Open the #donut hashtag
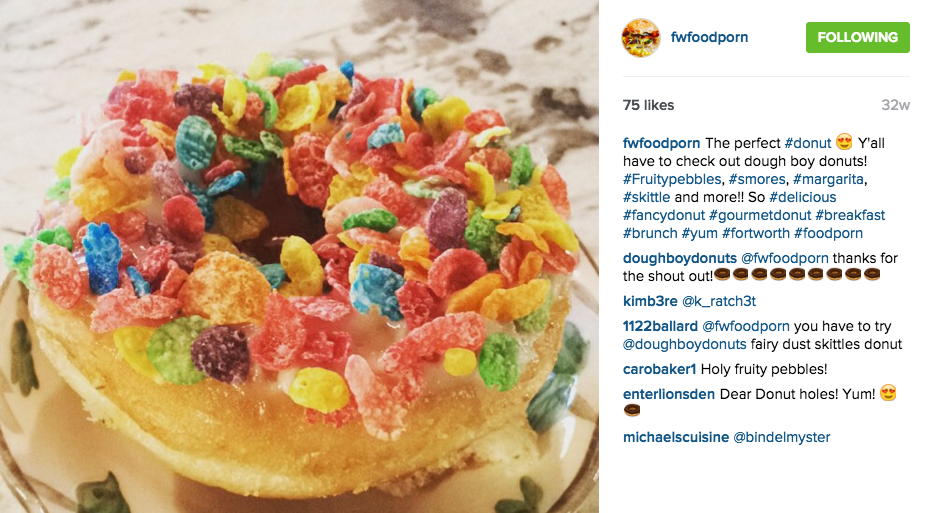Image resolution: width=931 pixels, height=513 pixels. (x=808, y=143)
